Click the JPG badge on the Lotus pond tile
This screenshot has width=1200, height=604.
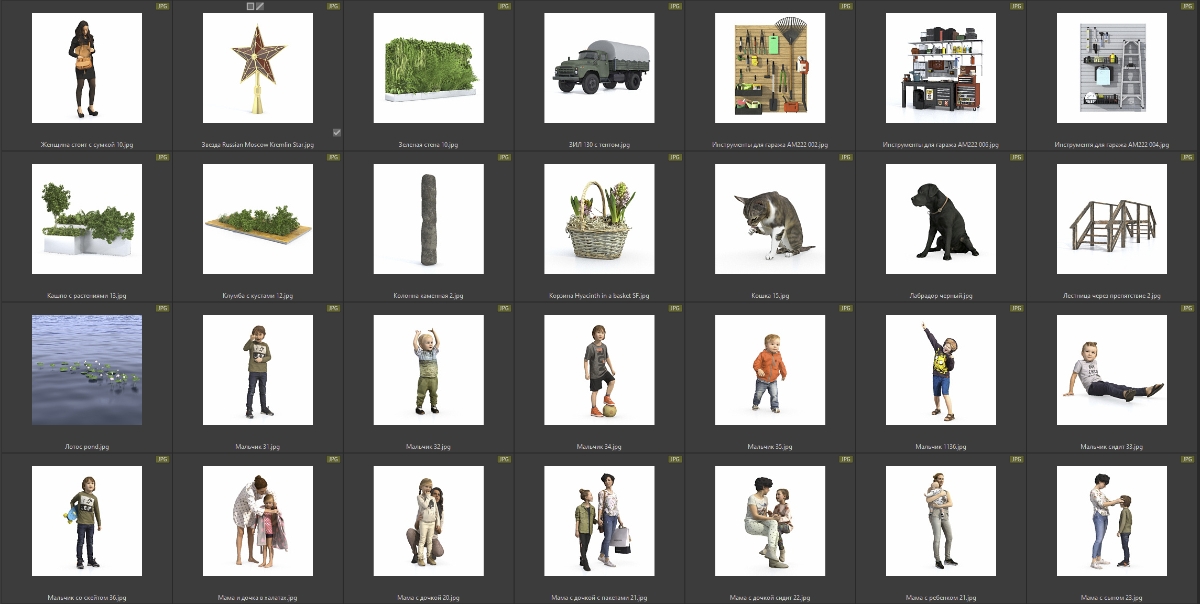[162, 308]
